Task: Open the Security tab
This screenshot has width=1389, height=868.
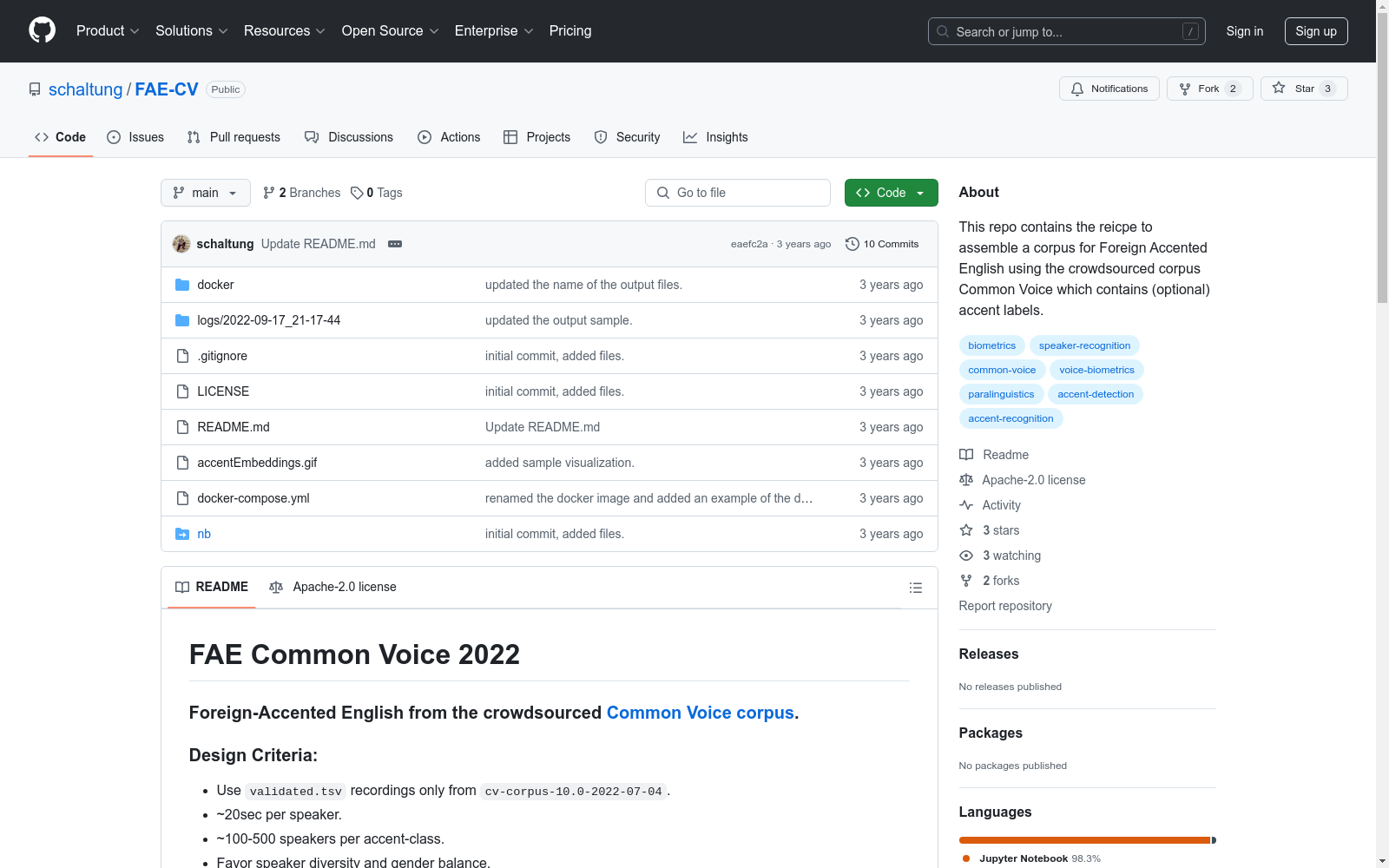Action: pyautogui.click(x=627, y=137)
